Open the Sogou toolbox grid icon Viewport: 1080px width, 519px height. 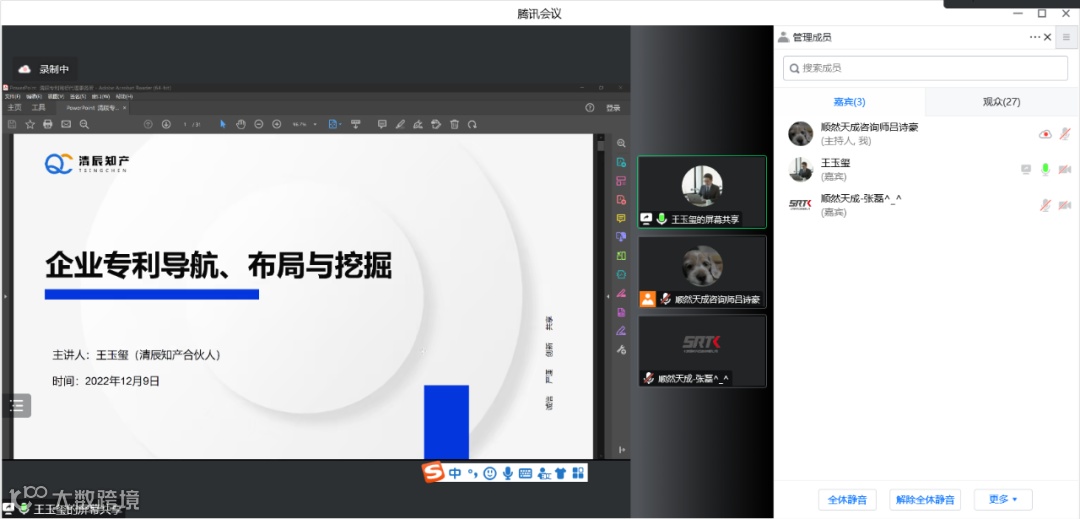coord(578,473)
